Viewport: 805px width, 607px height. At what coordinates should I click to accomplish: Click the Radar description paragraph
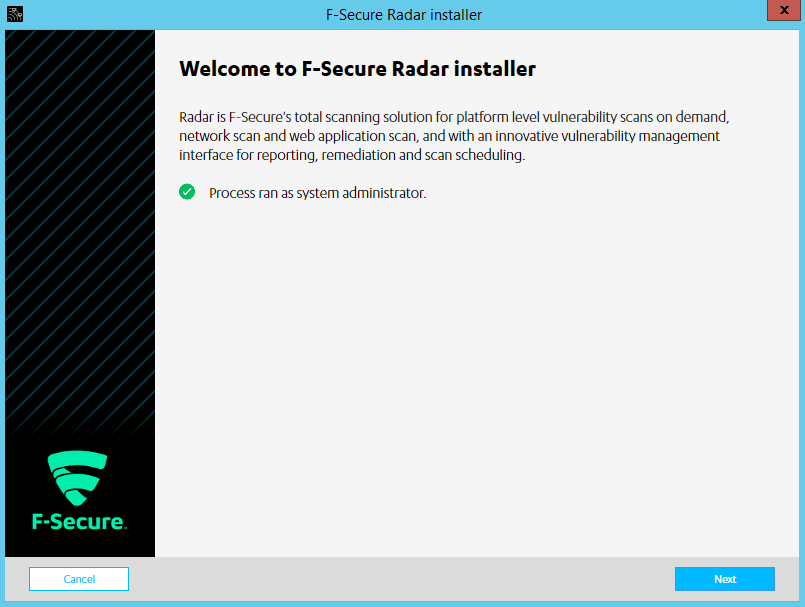454,136
